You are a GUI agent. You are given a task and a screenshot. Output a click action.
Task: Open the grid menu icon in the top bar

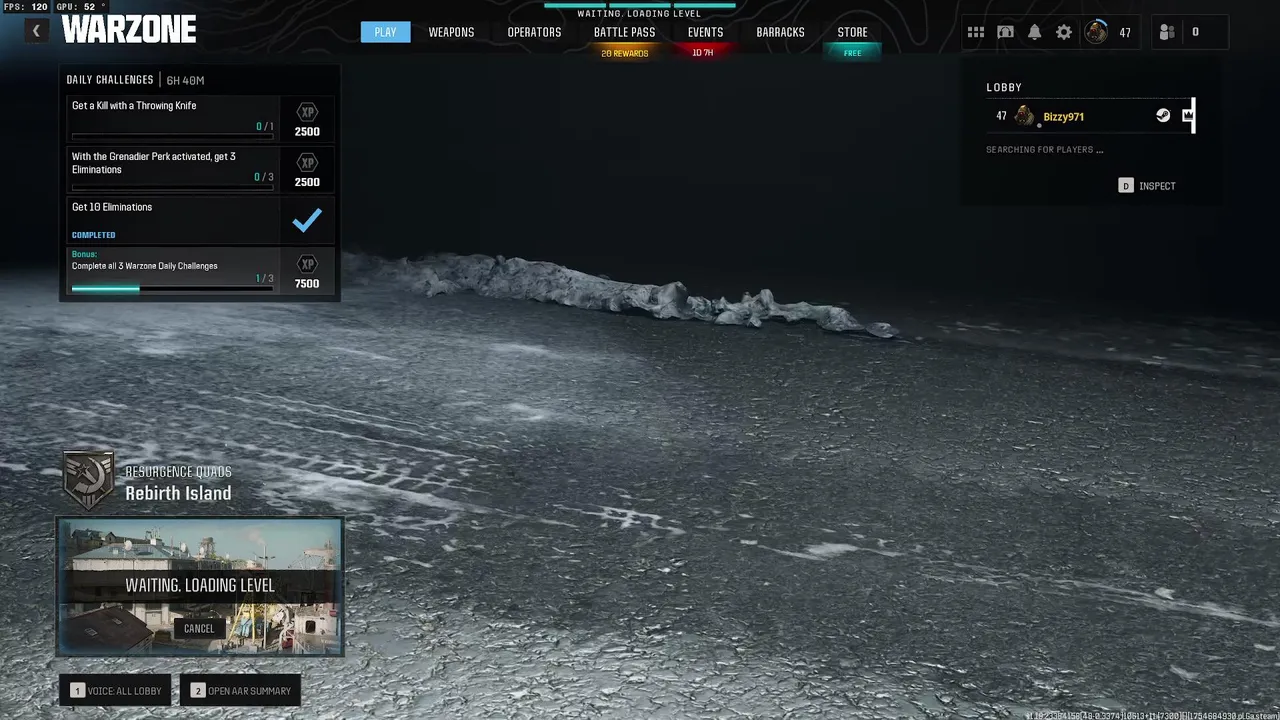pos(976,32)
